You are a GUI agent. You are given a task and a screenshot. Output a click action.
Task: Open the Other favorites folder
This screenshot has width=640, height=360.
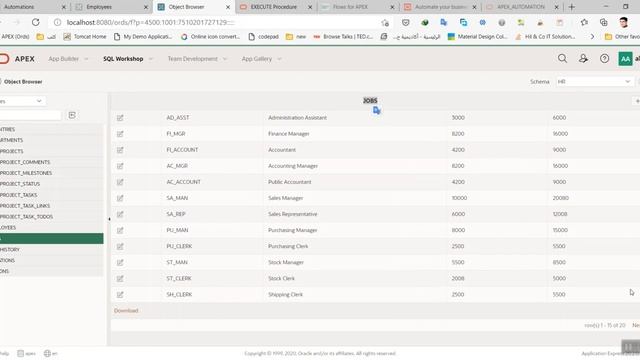pos(622,37)
